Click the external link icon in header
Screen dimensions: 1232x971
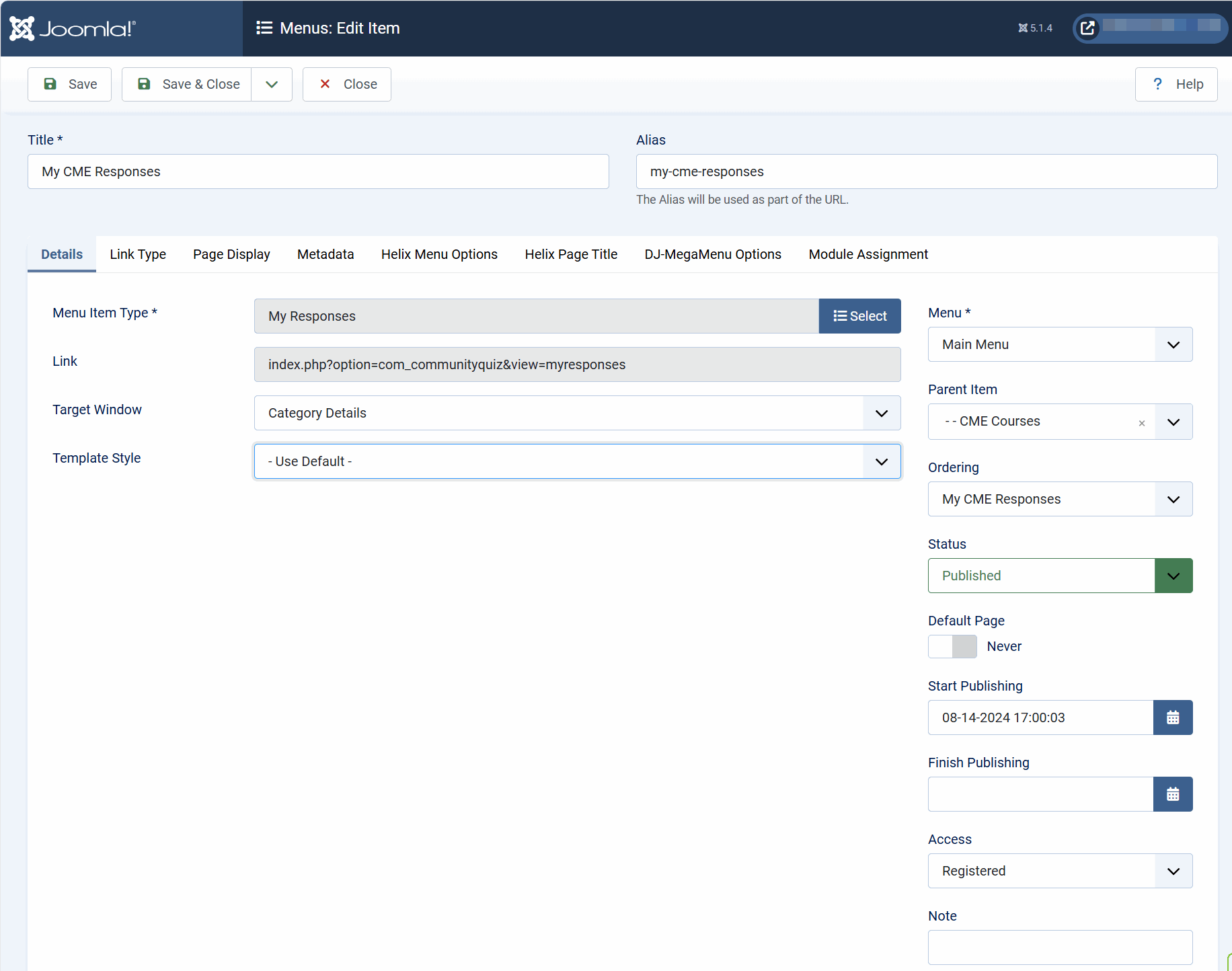[1087, 28]
